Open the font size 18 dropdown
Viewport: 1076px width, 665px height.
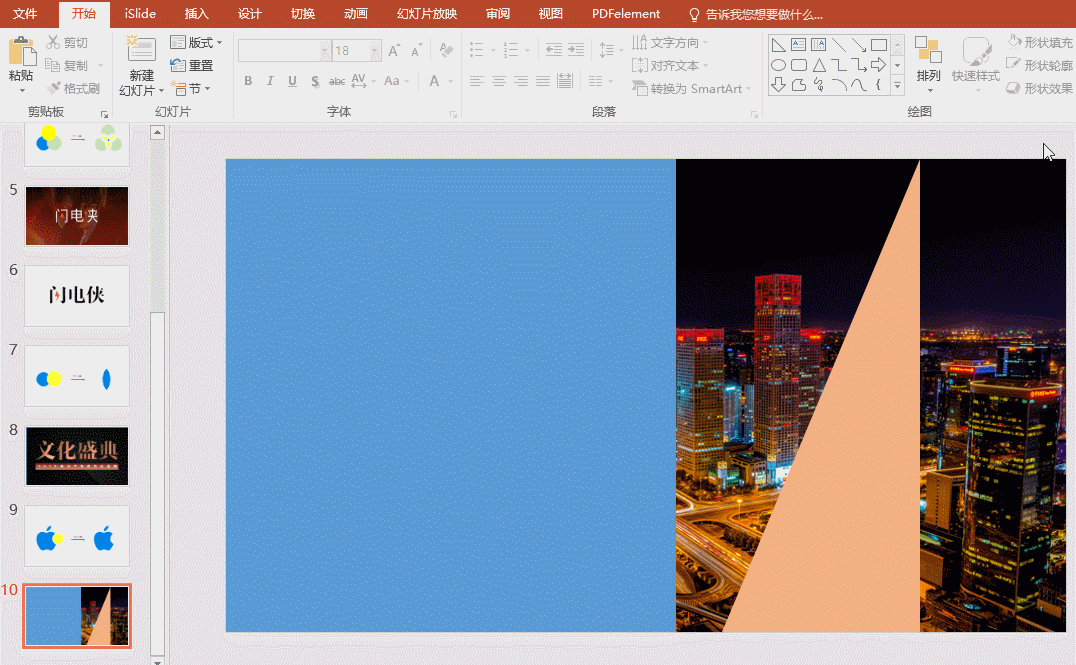[x=375, y=50]
